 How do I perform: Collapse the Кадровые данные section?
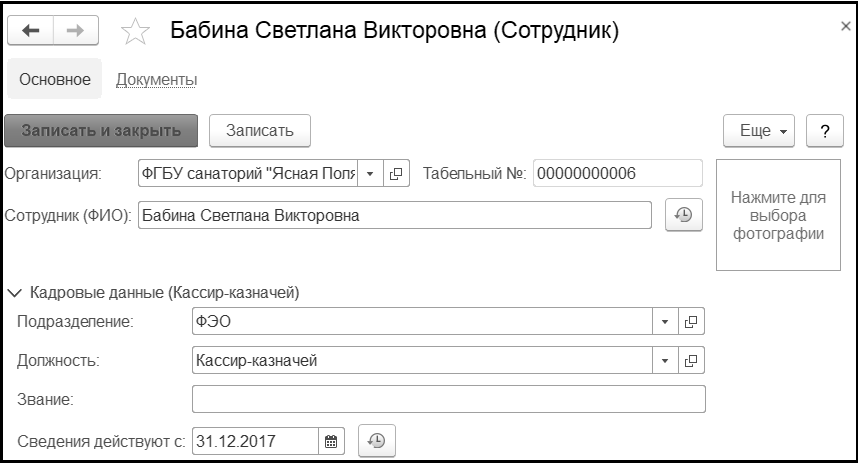click(13, 293)
